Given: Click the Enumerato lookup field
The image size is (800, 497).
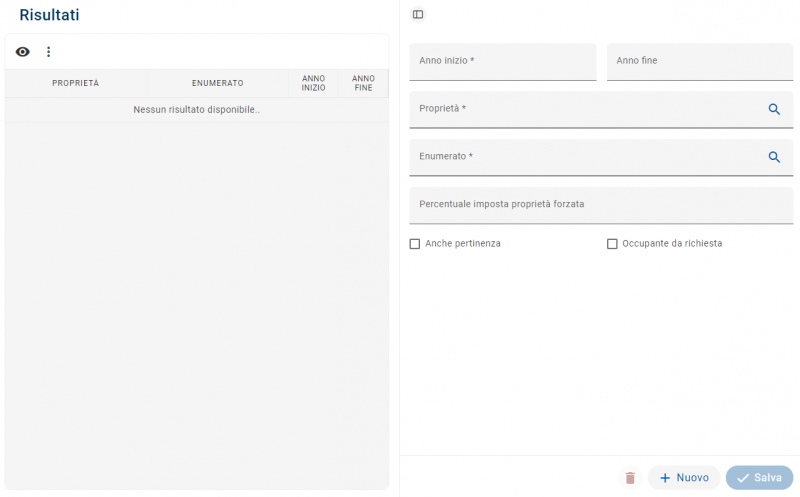Looking at the screenshot, I should (x=585, y=157).
